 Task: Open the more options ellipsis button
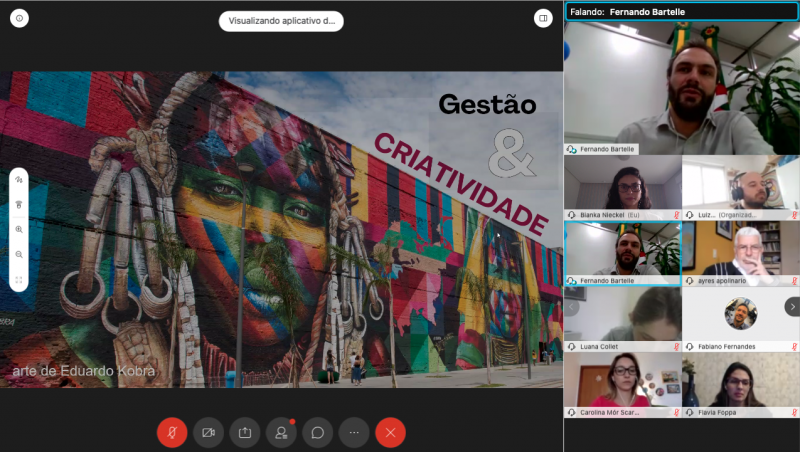point(354,433)
